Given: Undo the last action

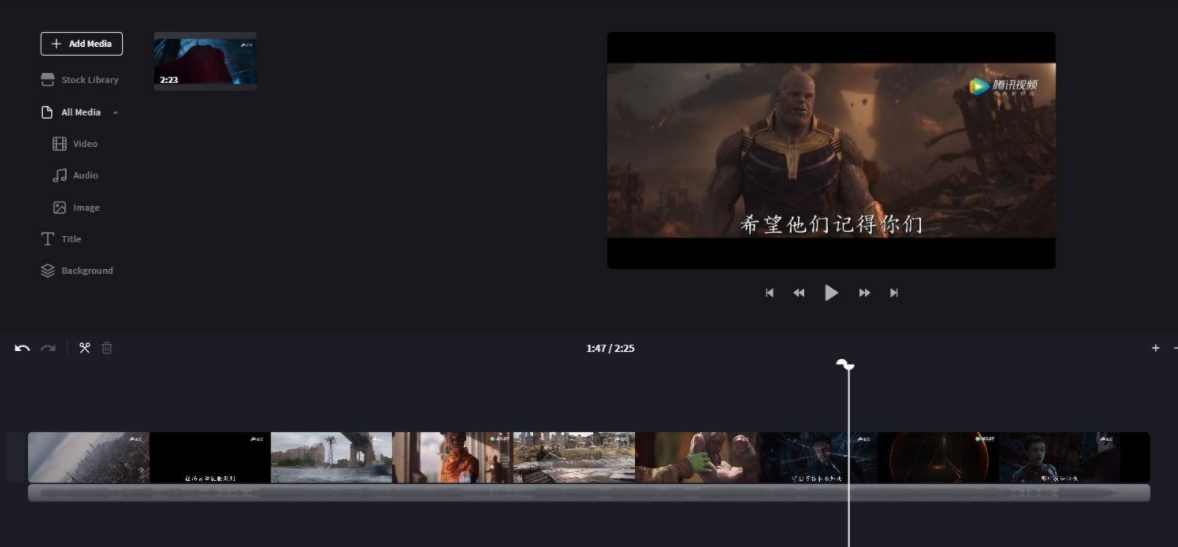Looking at the screenshot, I should click(23, 348).
